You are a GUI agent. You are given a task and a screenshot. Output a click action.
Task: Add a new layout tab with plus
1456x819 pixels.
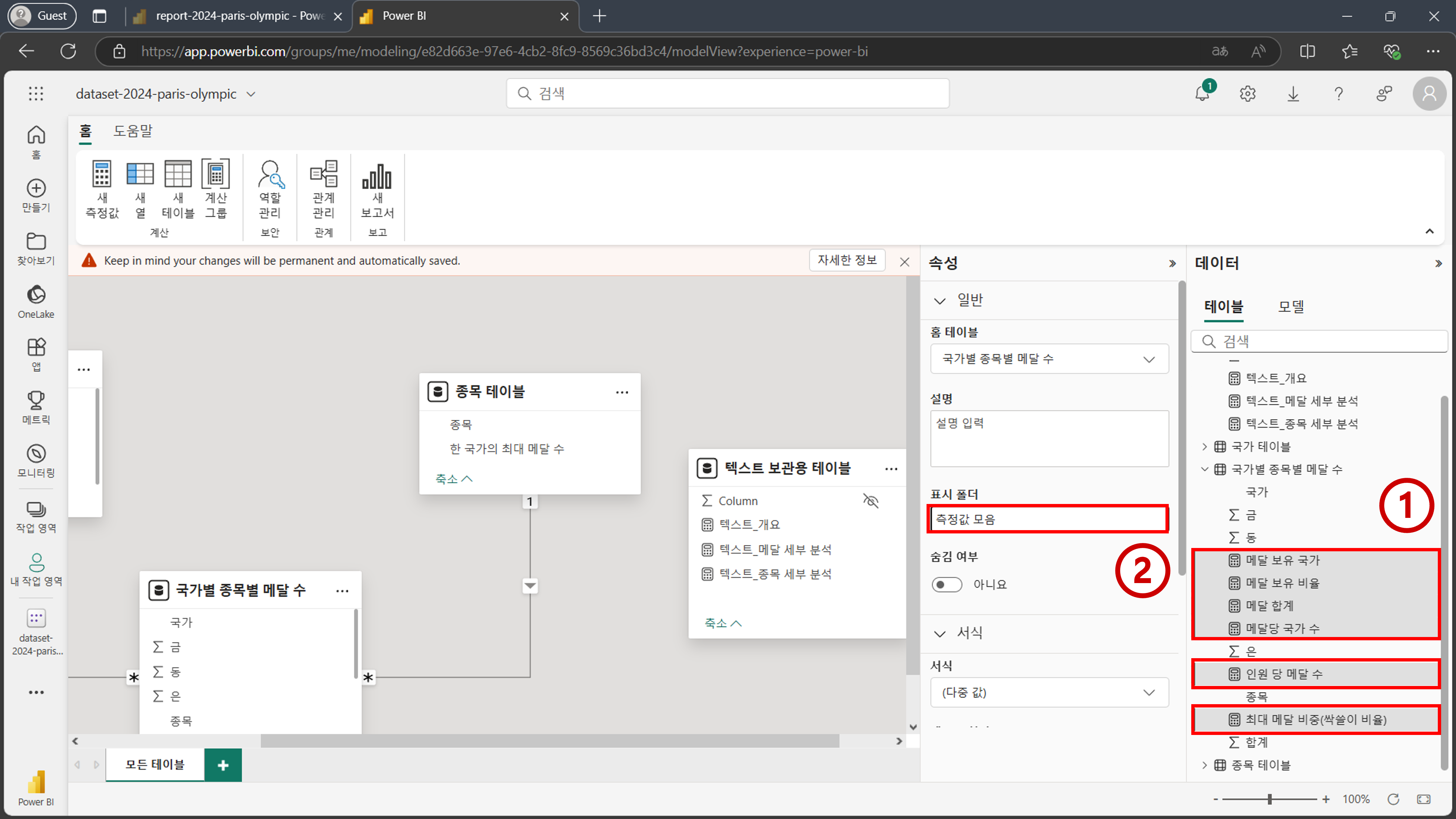point(223,765)
